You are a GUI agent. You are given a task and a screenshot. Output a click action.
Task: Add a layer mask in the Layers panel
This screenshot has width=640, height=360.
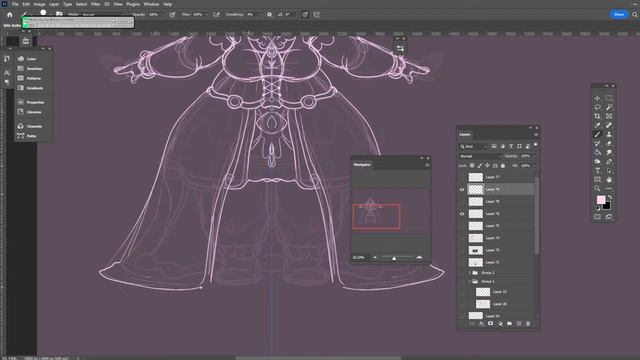(491, 324)
